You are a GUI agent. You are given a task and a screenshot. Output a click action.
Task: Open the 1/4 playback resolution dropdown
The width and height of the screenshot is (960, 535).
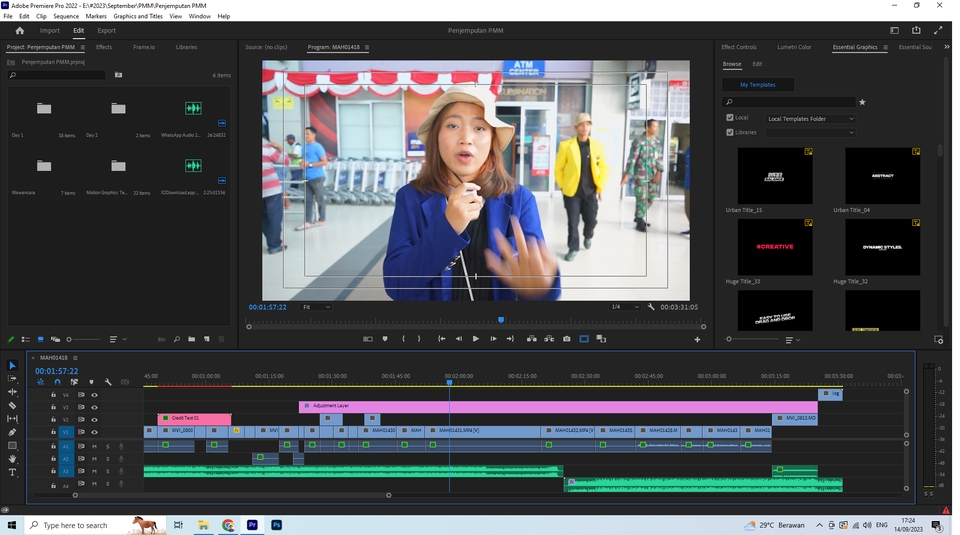pyautogui.click(x=624, y=307)
